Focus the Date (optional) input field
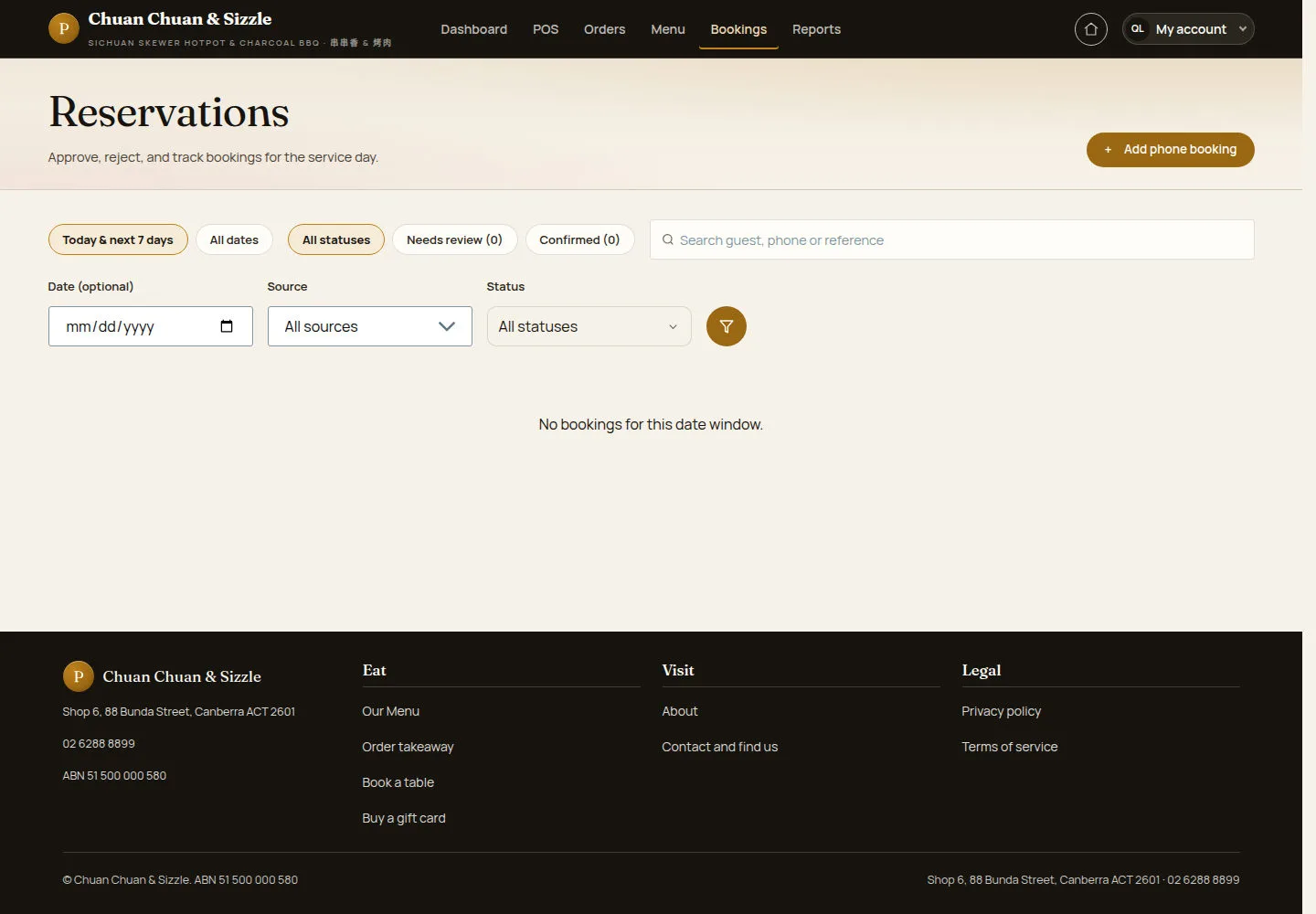1316x914 pixels. point(151,326)
